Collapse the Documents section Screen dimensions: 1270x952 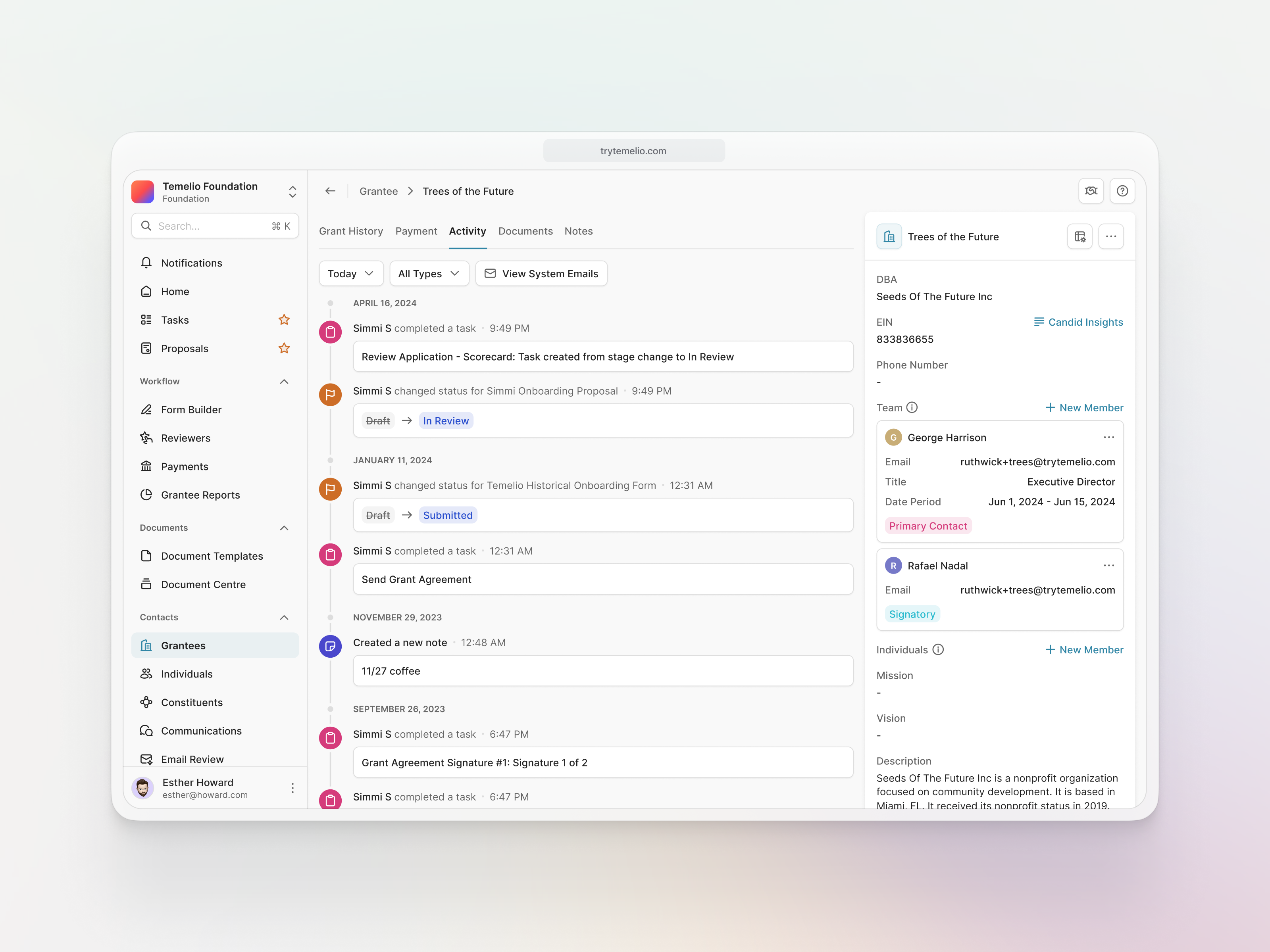[284, 528]
